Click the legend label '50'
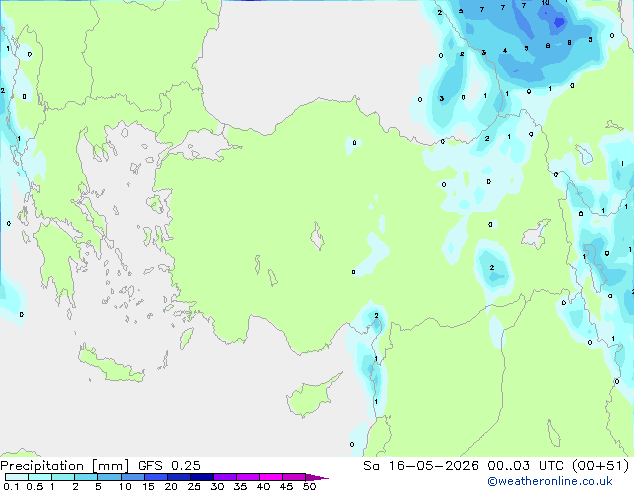This screenshot has height=490, width=634. pos(309,486)
